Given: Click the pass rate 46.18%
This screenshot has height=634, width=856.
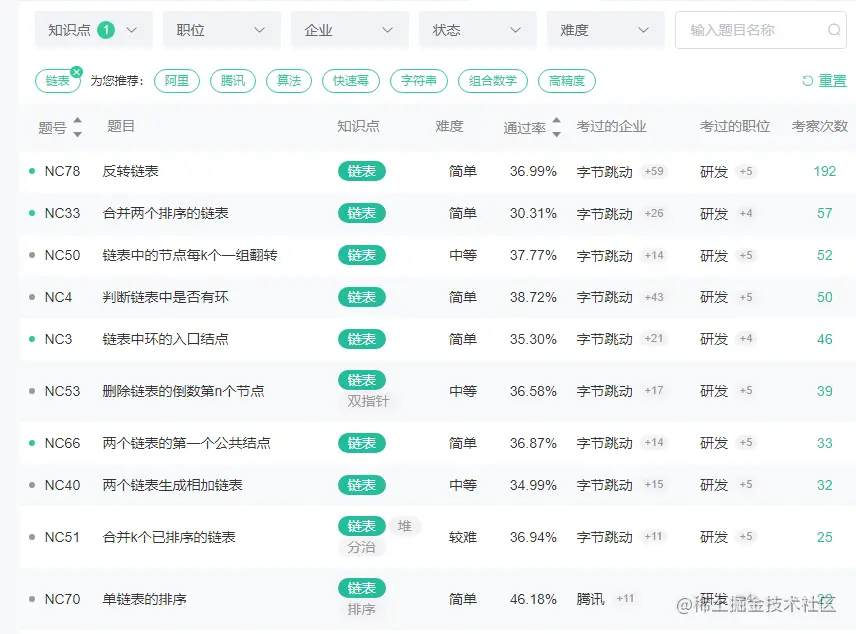Looking at the screenshot, I should click(x=533, y=600).
